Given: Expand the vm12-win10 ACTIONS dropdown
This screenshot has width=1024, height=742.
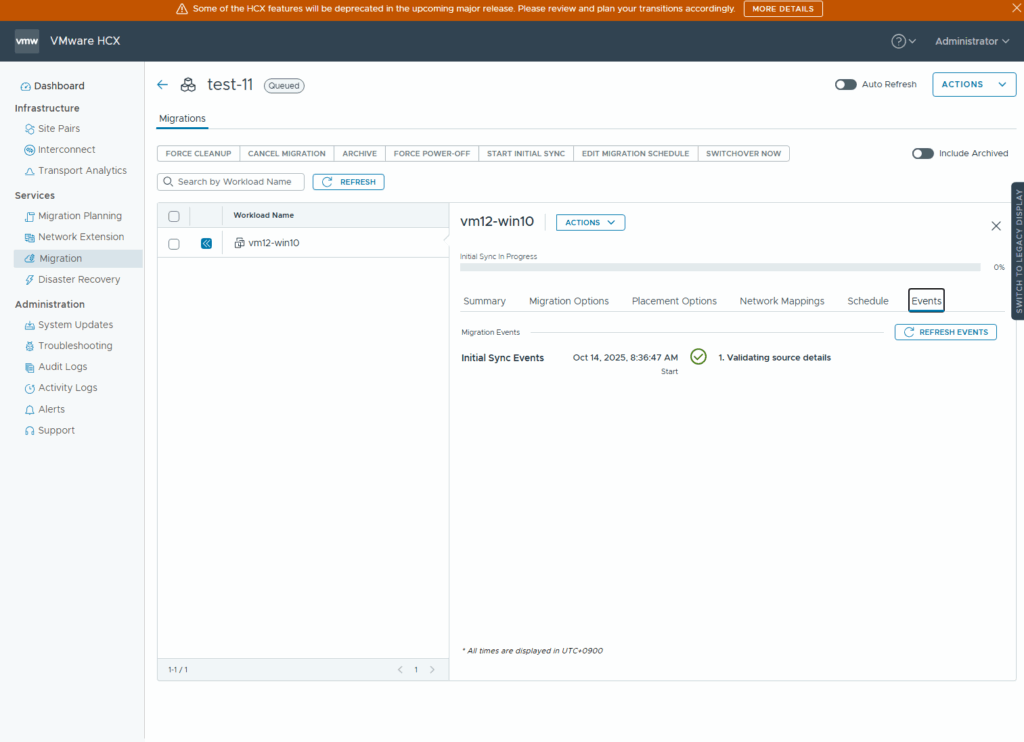Looking at the screenshot, I should [x=590, y=223].
